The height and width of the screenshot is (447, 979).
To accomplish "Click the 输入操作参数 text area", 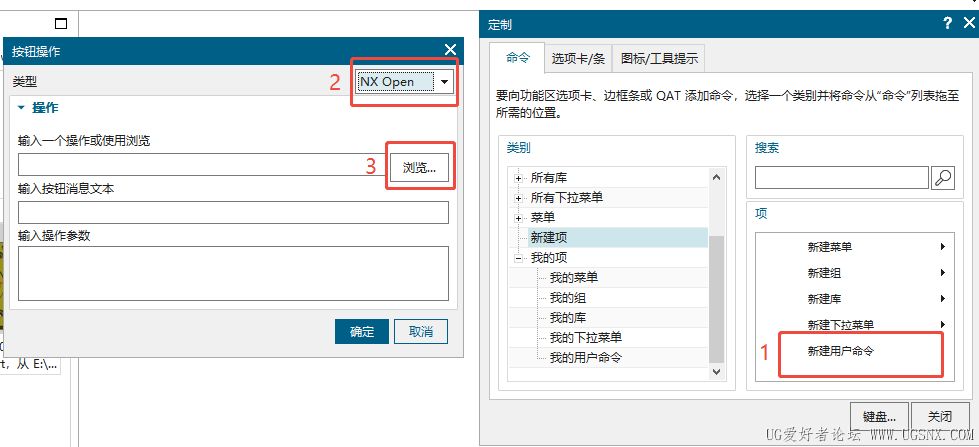I will click(234, 273).
